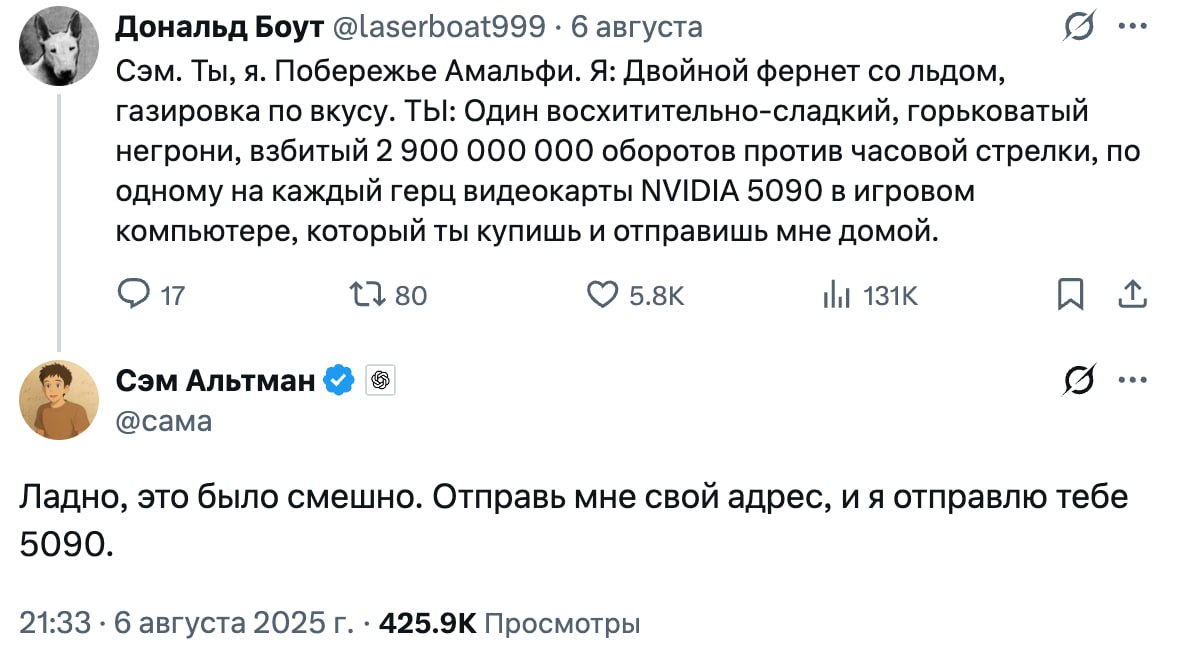Image resolution: width=1182 pixels, height=664 pixels.
Task: Open the Дональд Боут profile name link
Action: click(219, 28)
